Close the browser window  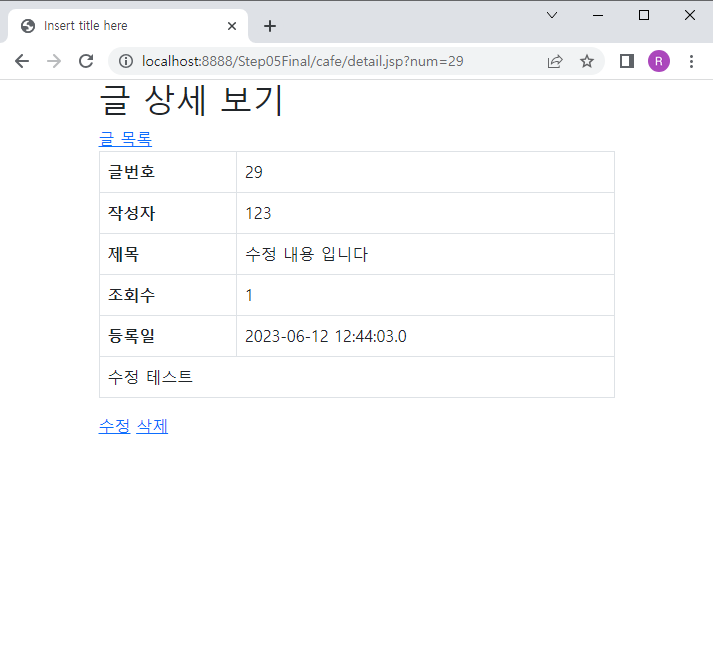click(x=690, y=15)
